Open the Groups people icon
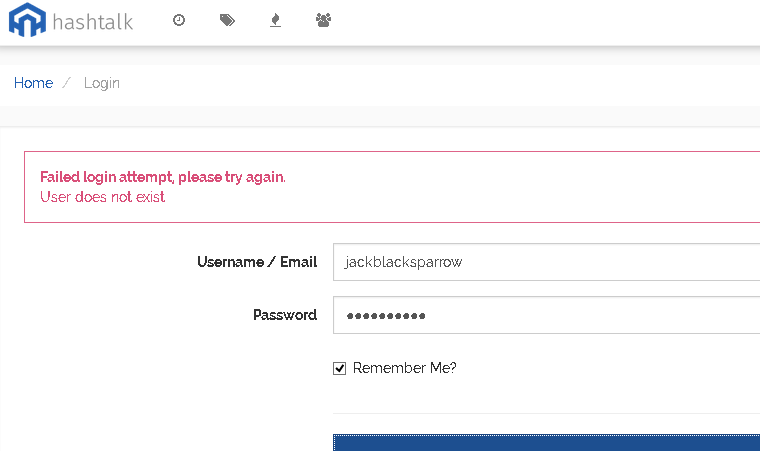This screenshot has height=451, width=760. pyautogui.click(x=323, y=20)
